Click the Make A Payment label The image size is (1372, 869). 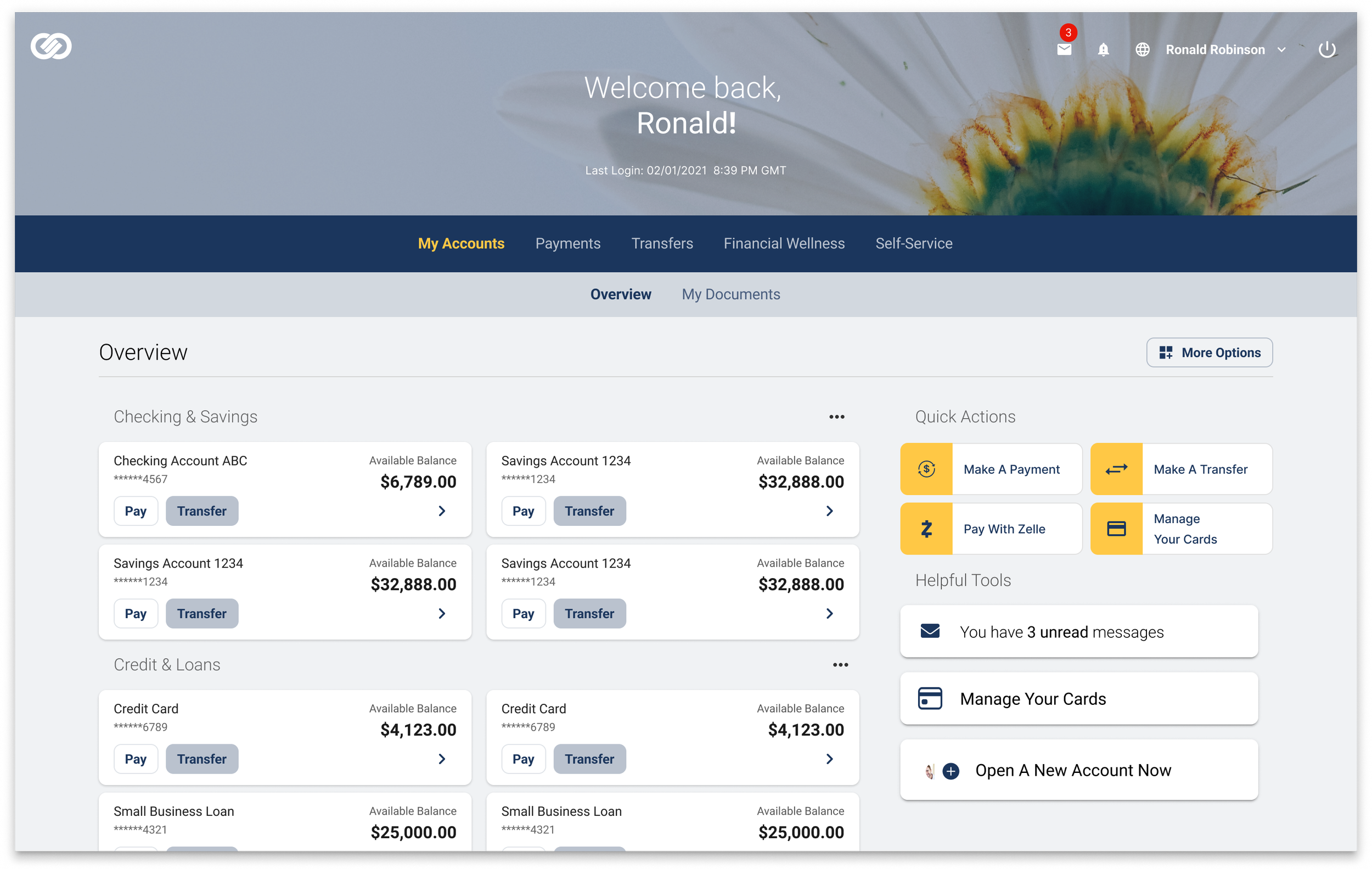(1011, 469)
